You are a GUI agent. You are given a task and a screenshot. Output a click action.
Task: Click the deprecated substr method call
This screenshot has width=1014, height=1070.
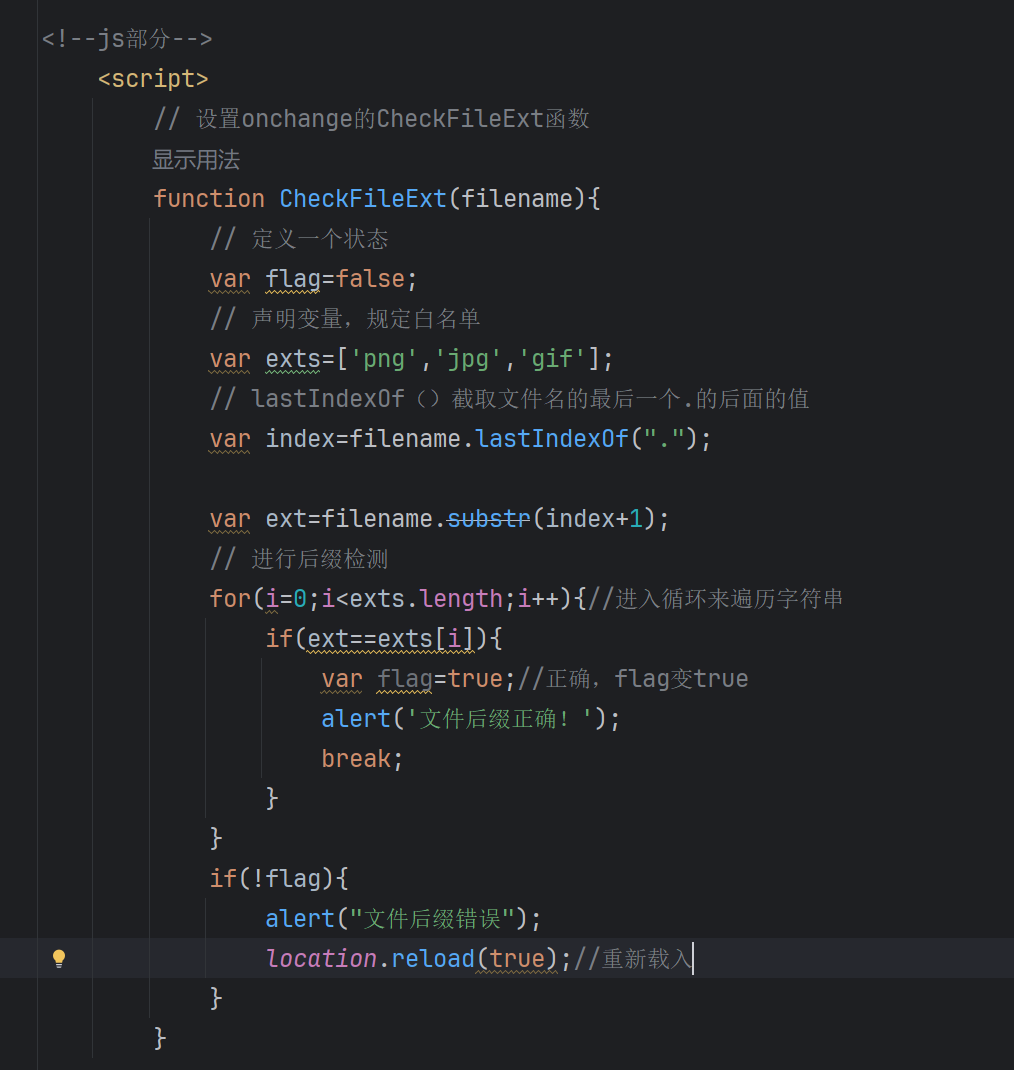point(489,519)
